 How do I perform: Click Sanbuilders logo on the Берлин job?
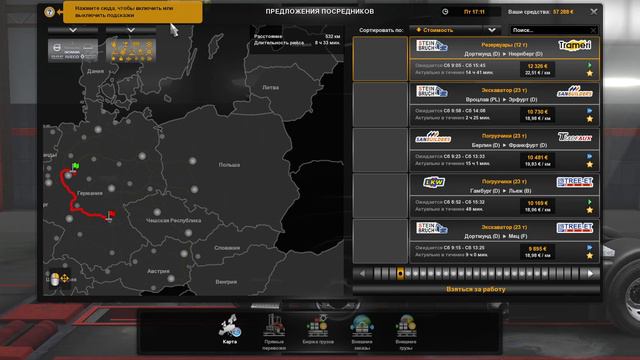click(x=433, y=137)
